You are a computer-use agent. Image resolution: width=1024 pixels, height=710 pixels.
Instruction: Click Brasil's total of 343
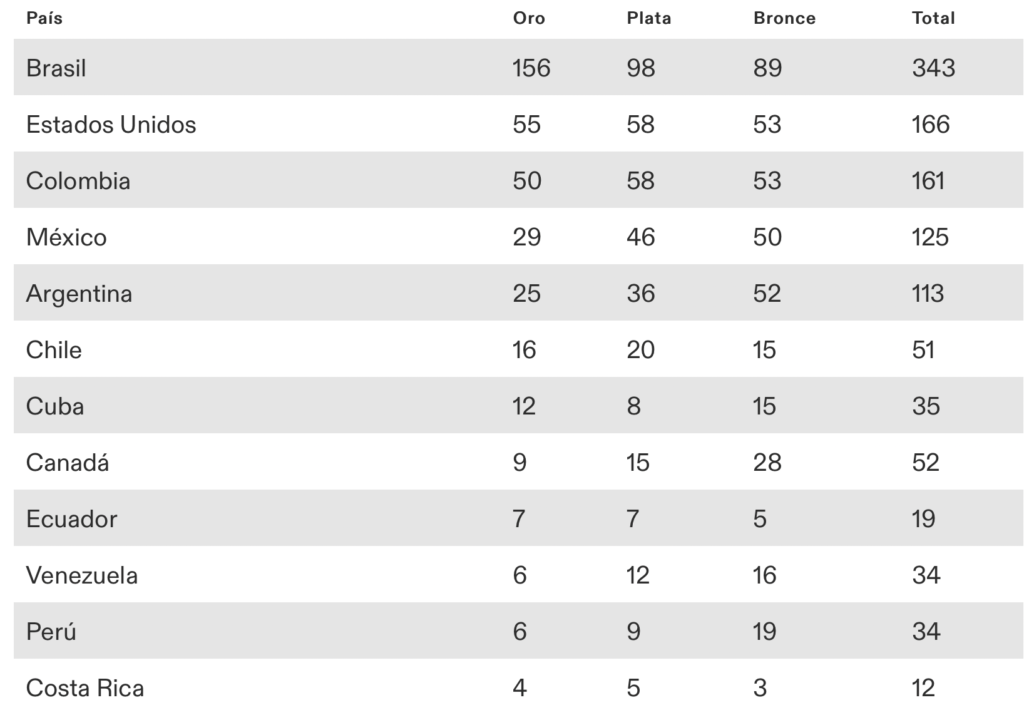[x=933, y=68]
